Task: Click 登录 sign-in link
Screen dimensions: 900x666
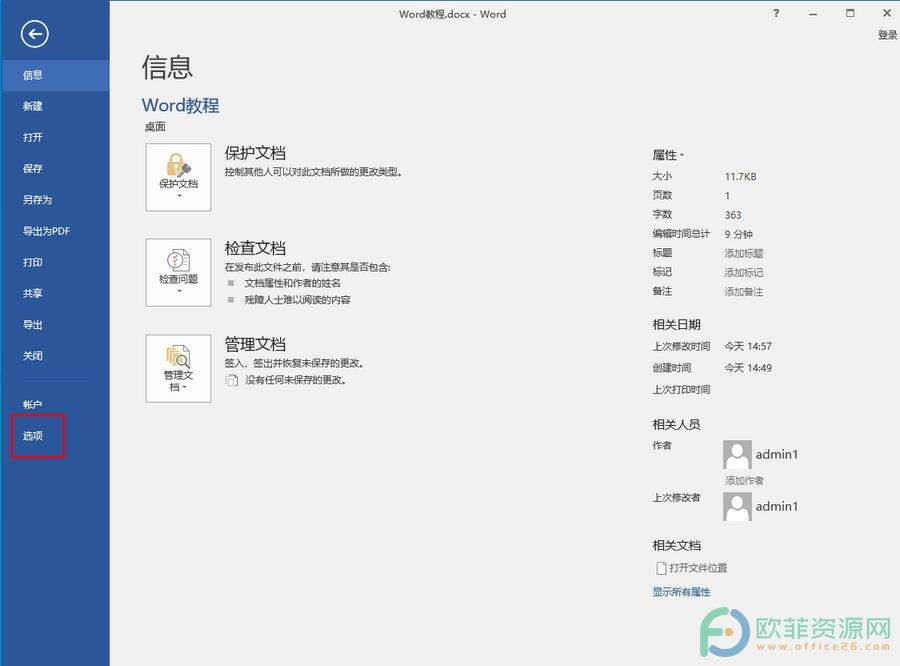Action: [887, 35]
